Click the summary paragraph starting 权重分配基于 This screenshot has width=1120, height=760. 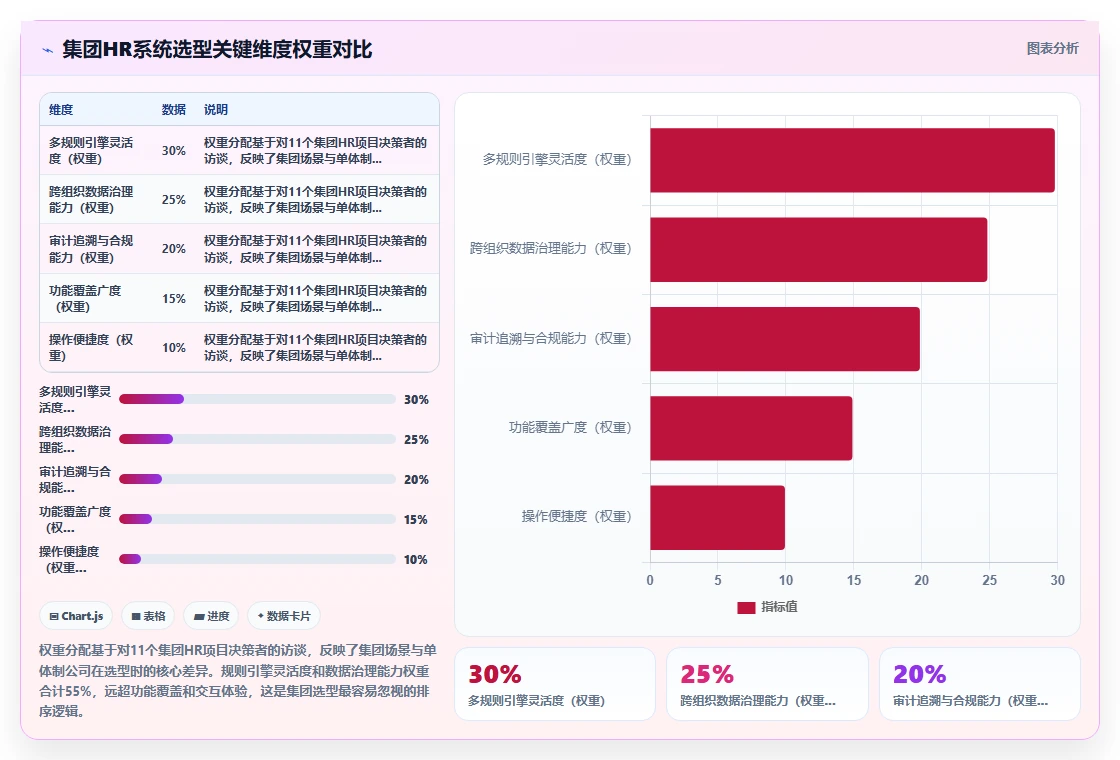(x=238, y=681)
